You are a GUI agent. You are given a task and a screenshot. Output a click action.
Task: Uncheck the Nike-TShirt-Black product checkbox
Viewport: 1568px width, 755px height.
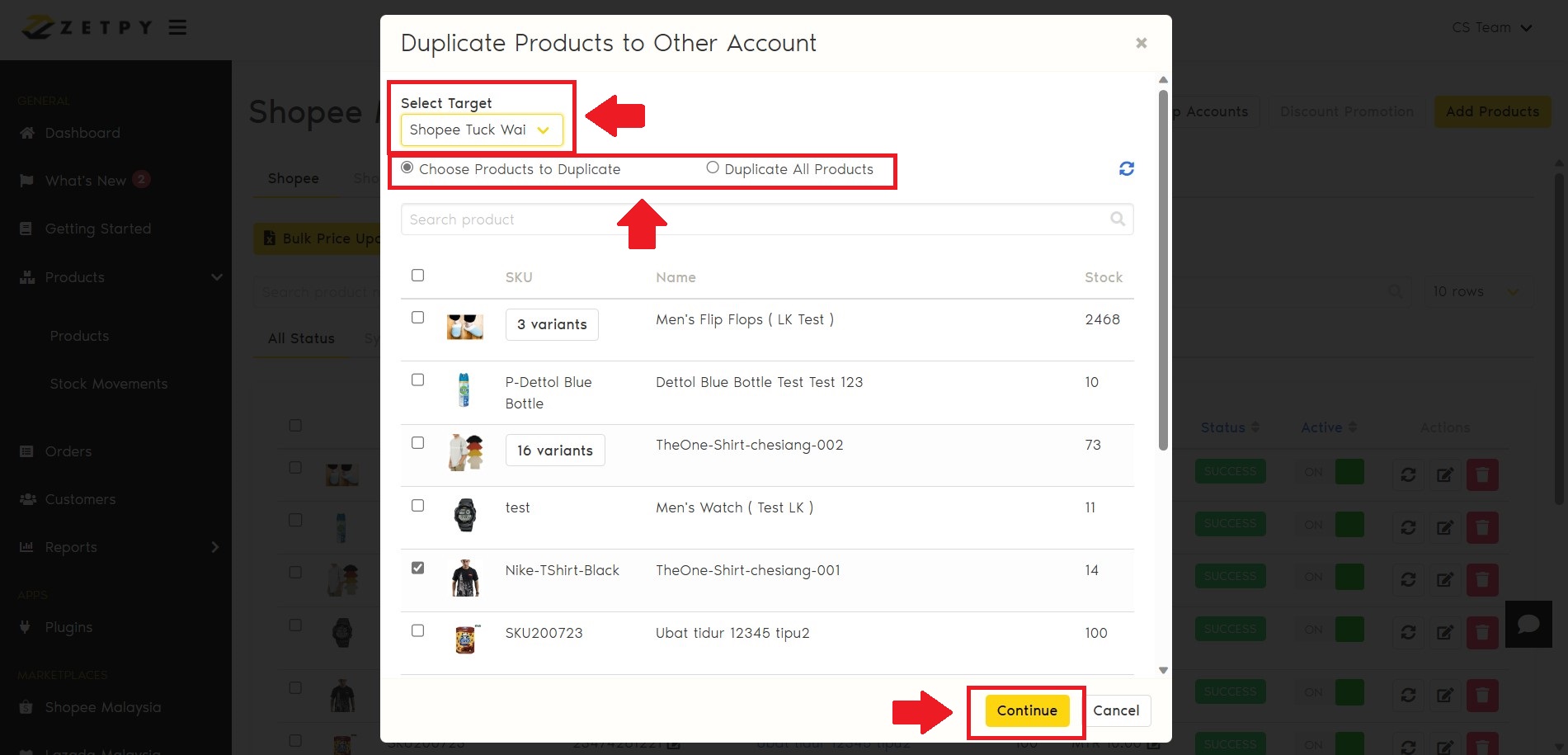pyautogui.click(x=418, y=568)
